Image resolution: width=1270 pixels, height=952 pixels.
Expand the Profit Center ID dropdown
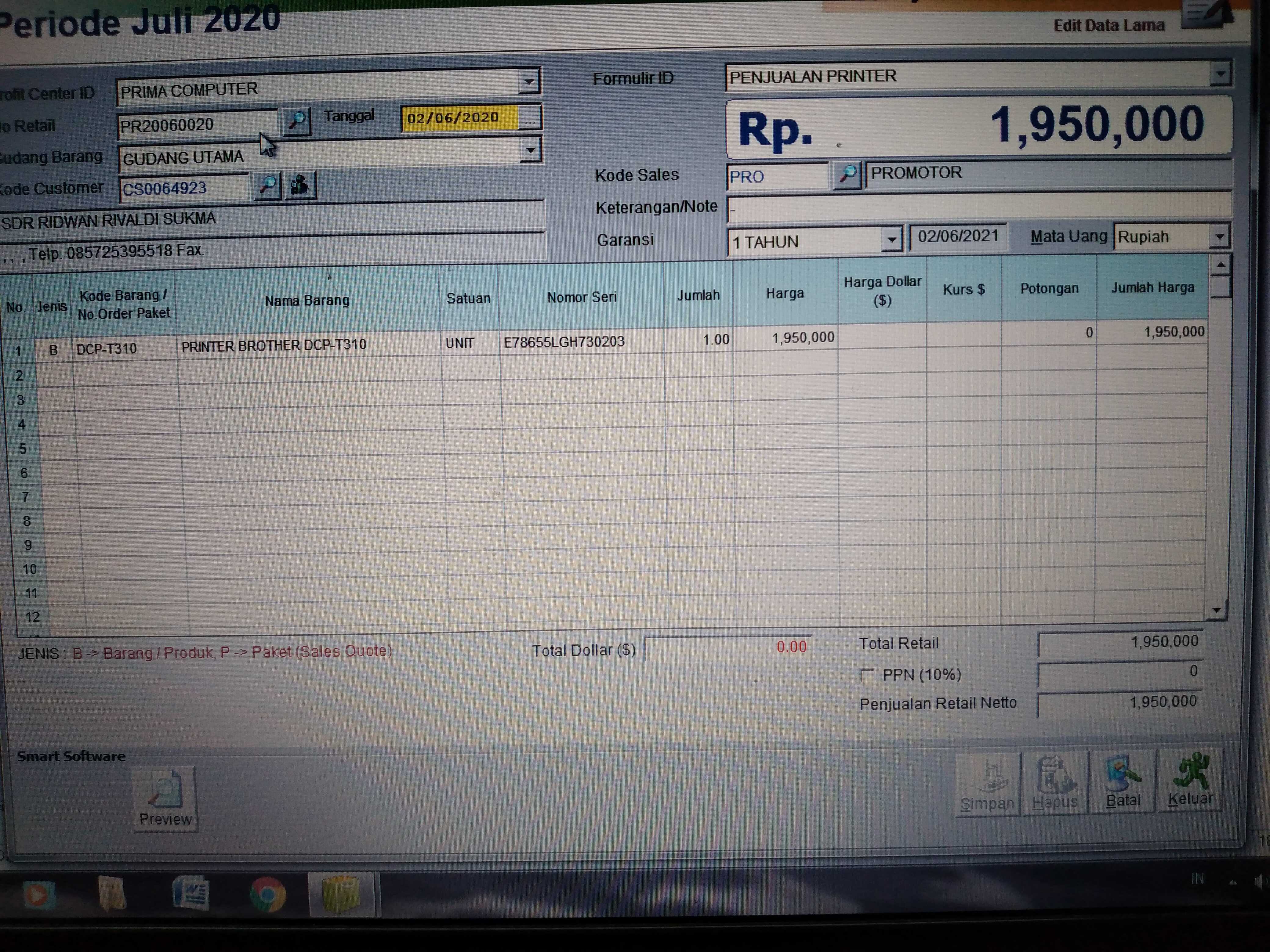coord(529,82)
